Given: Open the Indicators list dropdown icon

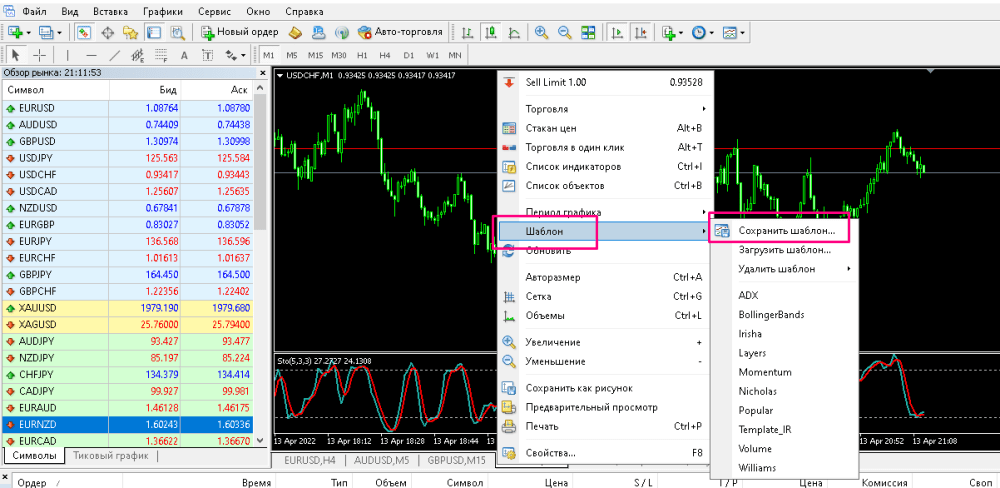Looking at the screenshot, I should pyautogui.click(x=672, y=32).
